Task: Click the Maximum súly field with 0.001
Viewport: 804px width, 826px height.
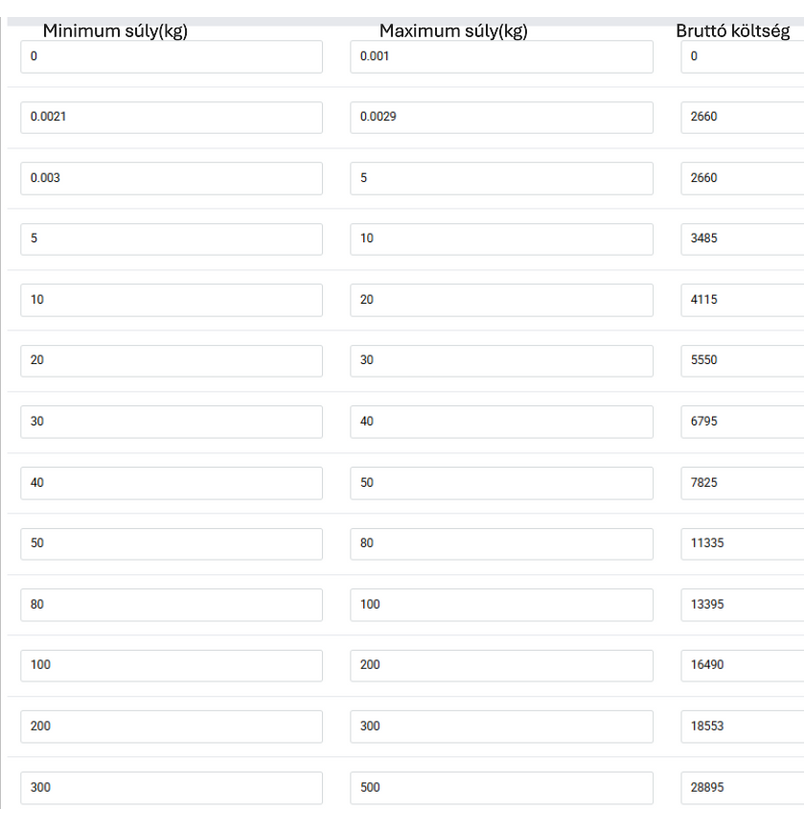Action: (501, 56)
